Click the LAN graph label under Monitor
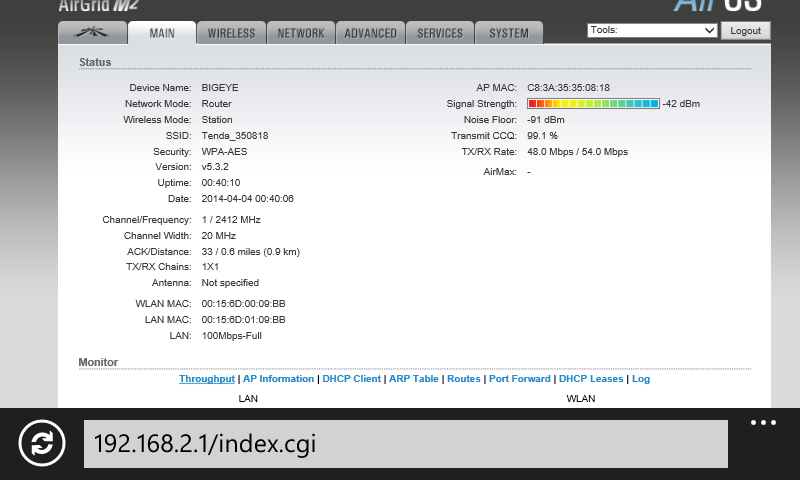Image resolution: width=800 pixels, height=480 pixels. click(248, 398)
